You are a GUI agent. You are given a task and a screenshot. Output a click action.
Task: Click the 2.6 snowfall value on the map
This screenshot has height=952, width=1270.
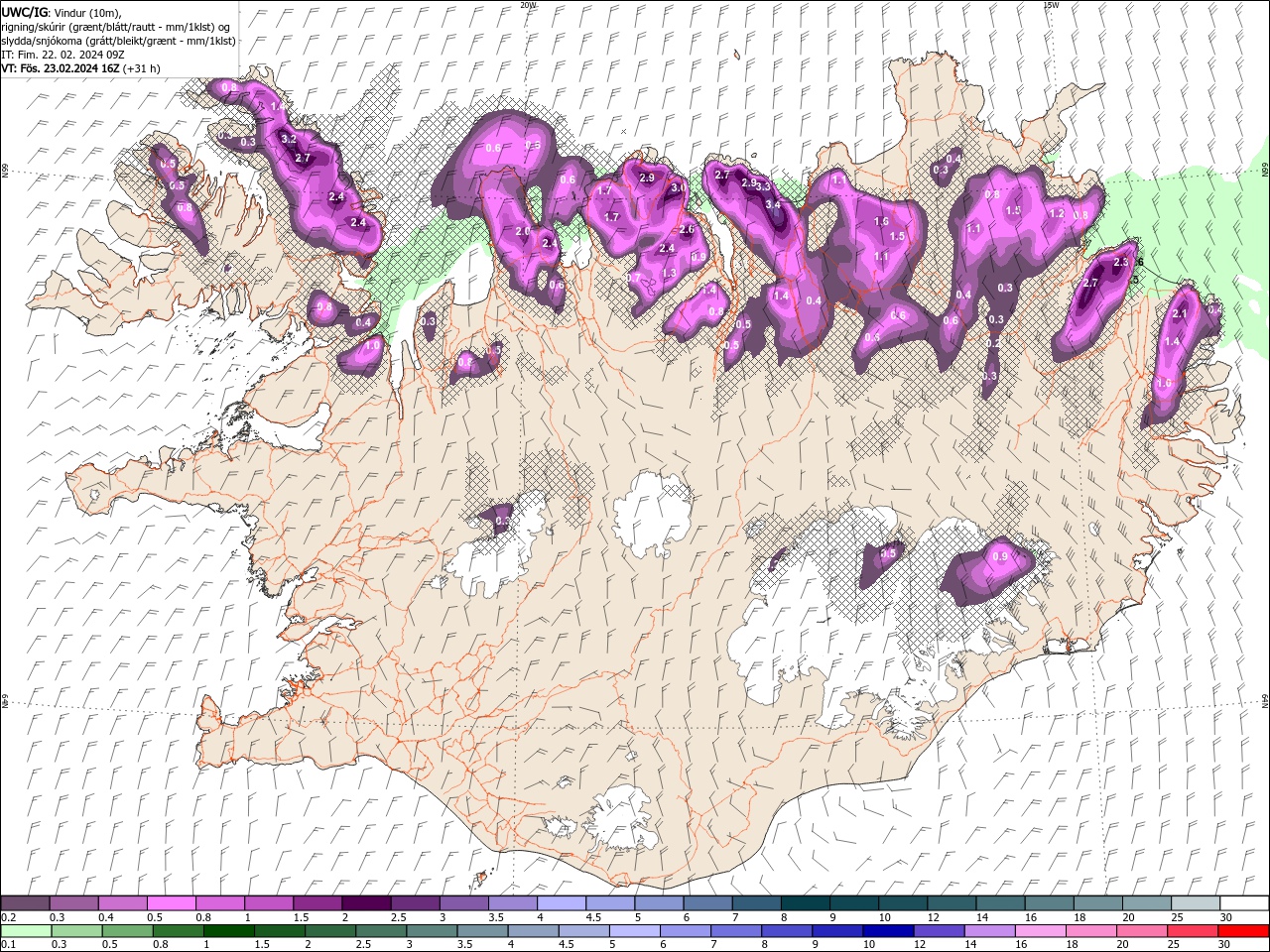click(687, 229)
